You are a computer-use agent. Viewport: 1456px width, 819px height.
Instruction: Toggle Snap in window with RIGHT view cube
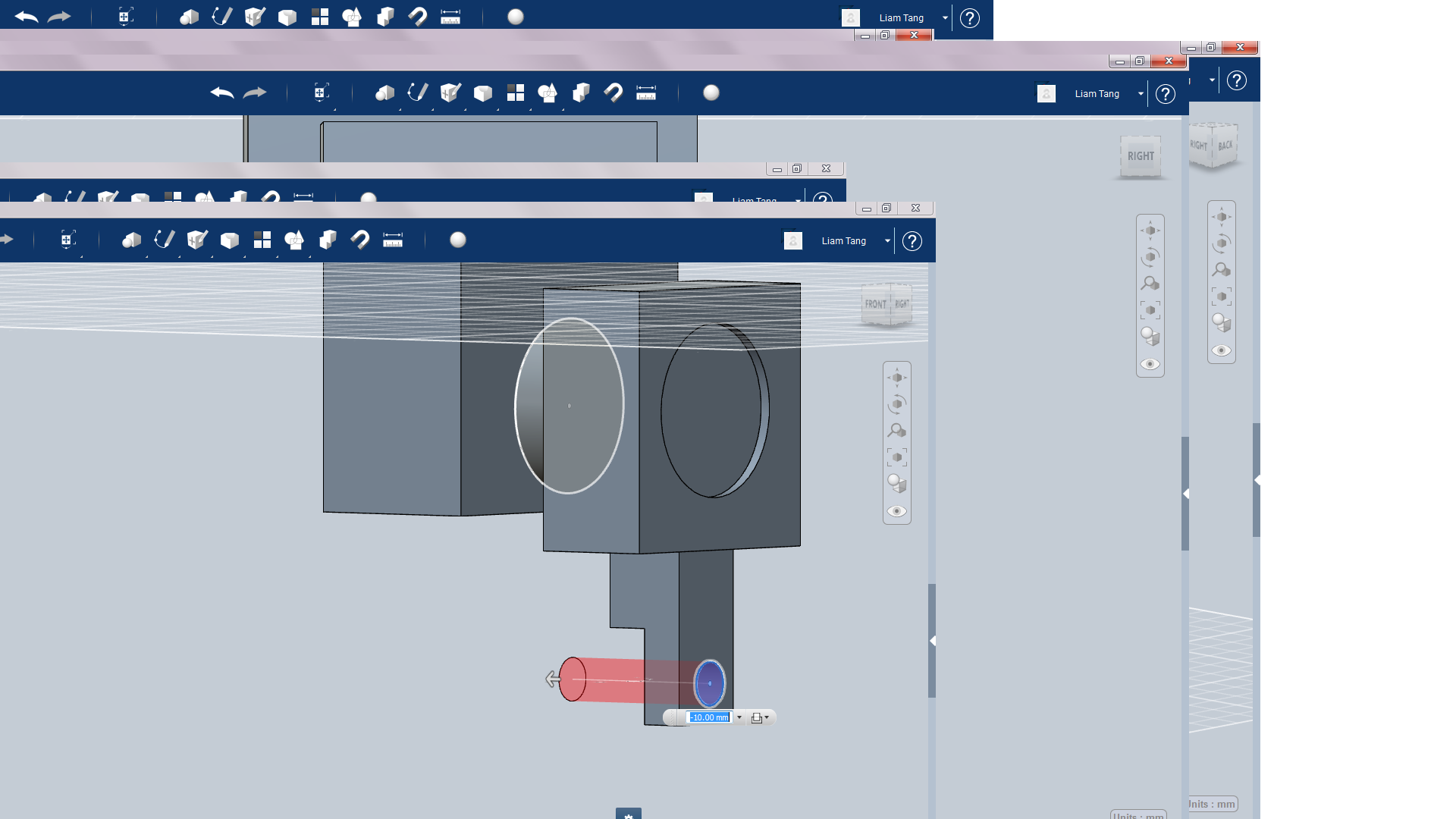coord(613,93)
